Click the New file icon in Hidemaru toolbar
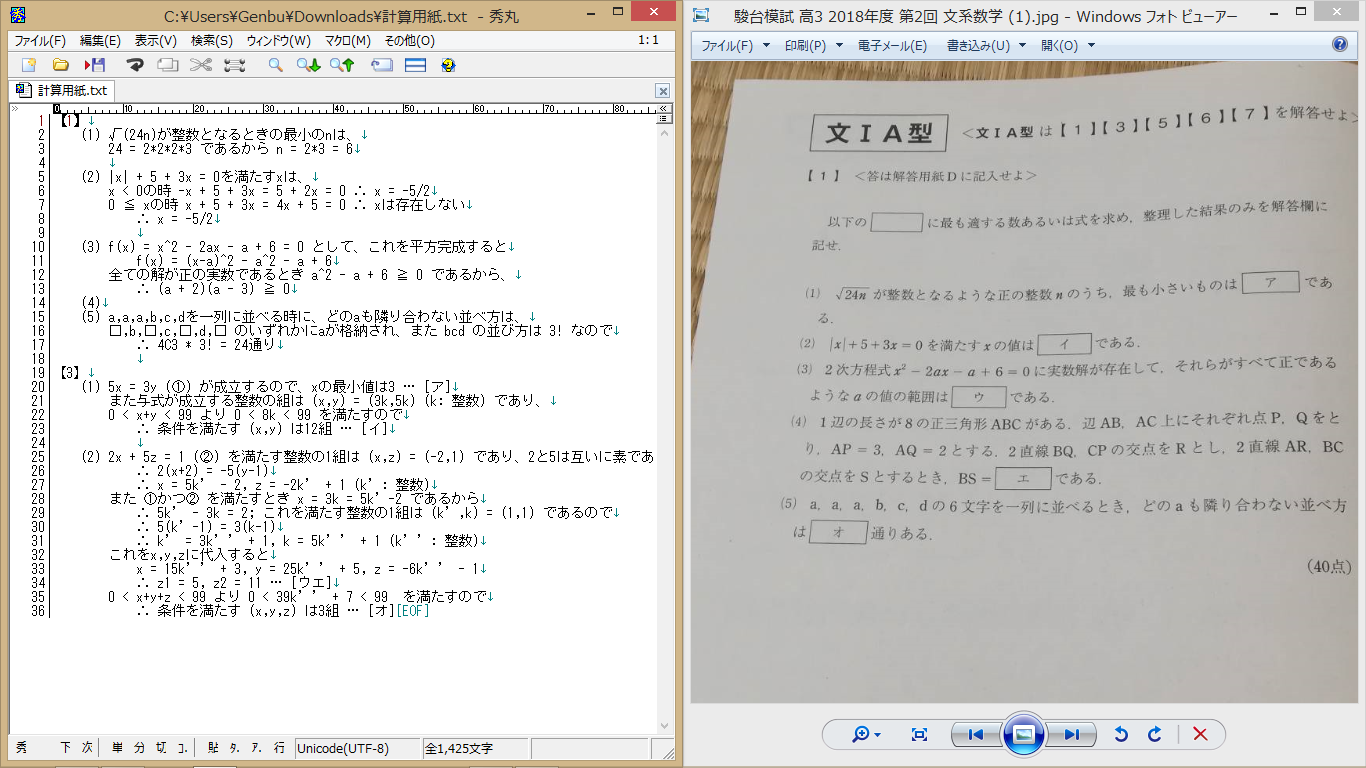Image resolution: width=1366 pixels, height=768 pixels. [x=28, y=65]
